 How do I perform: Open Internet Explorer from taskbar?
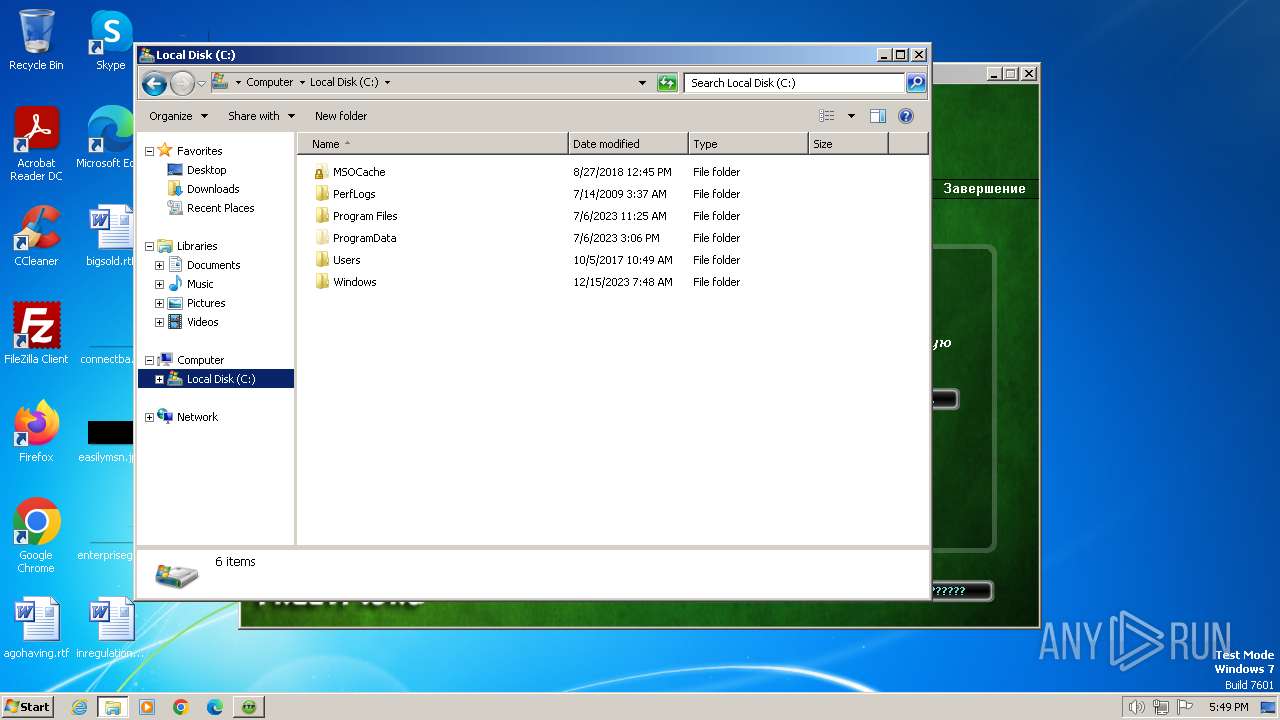point(80,707)
